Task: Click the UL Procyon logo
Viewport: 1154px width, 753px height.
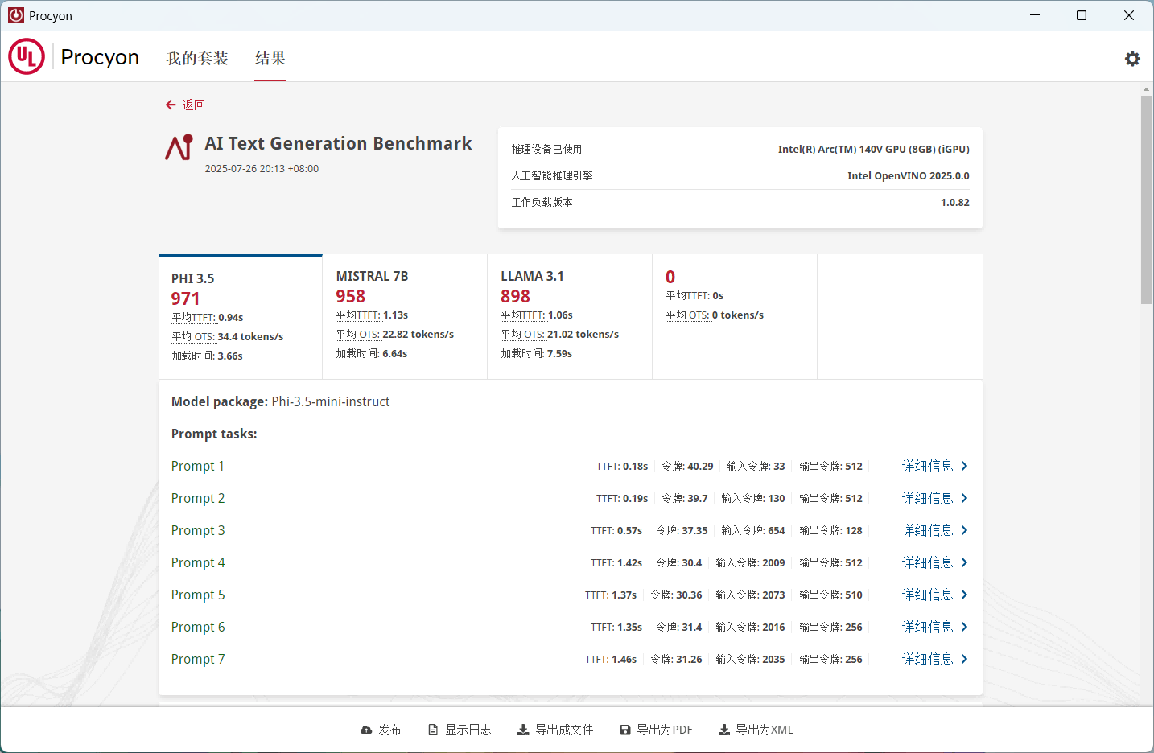Action: coord(26,57)
